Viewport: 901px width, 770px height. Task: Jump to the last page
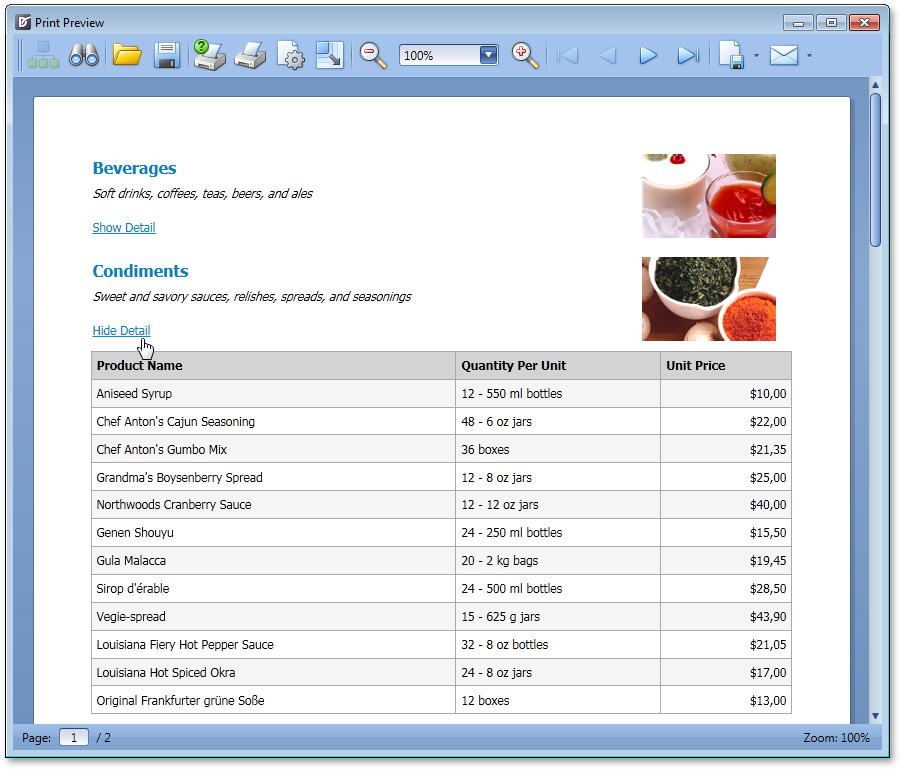click(x=688, y=55)
